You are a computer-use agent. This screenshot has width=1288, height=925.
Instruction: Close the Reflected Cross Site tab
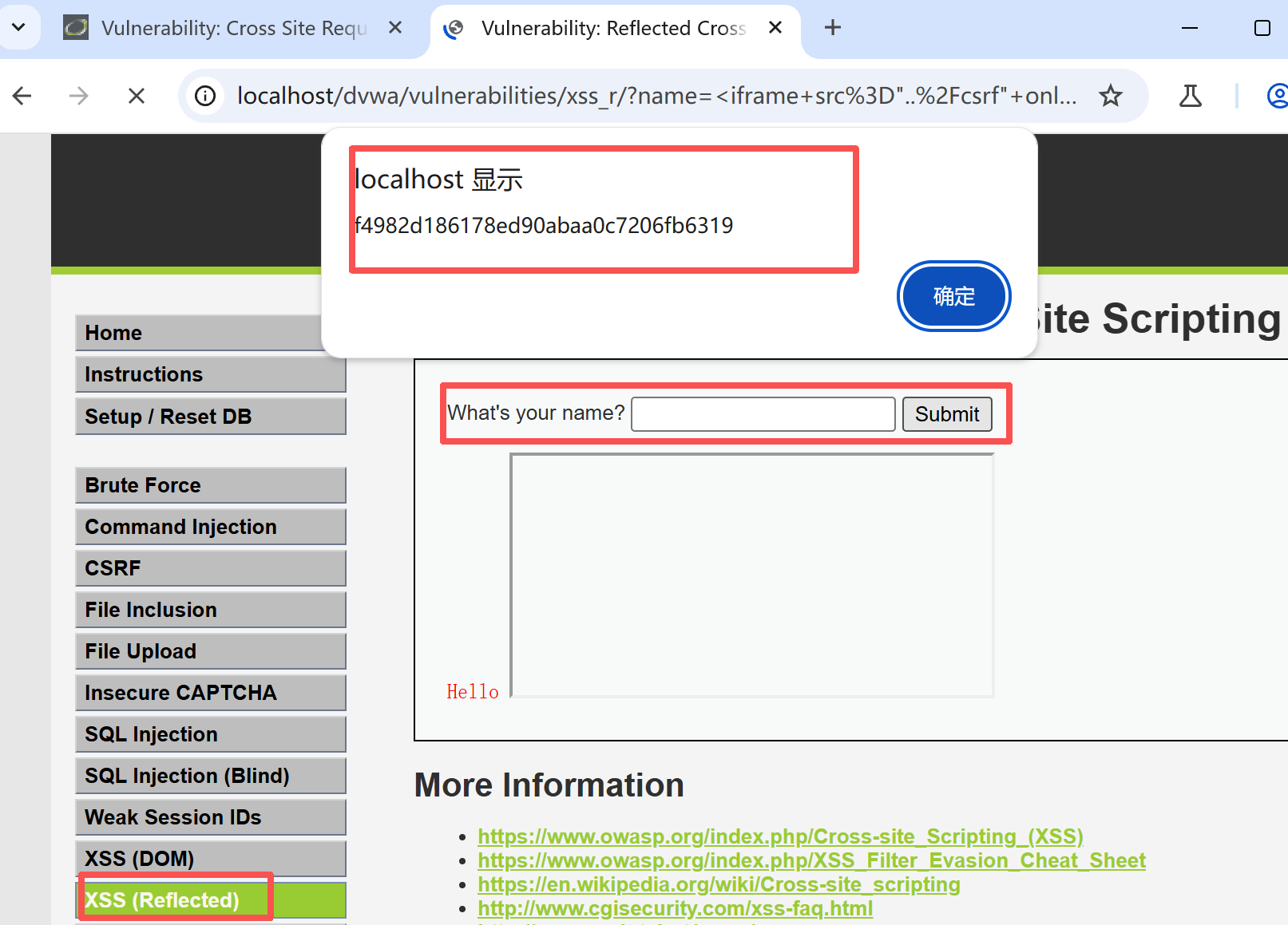tap(775, 28)
